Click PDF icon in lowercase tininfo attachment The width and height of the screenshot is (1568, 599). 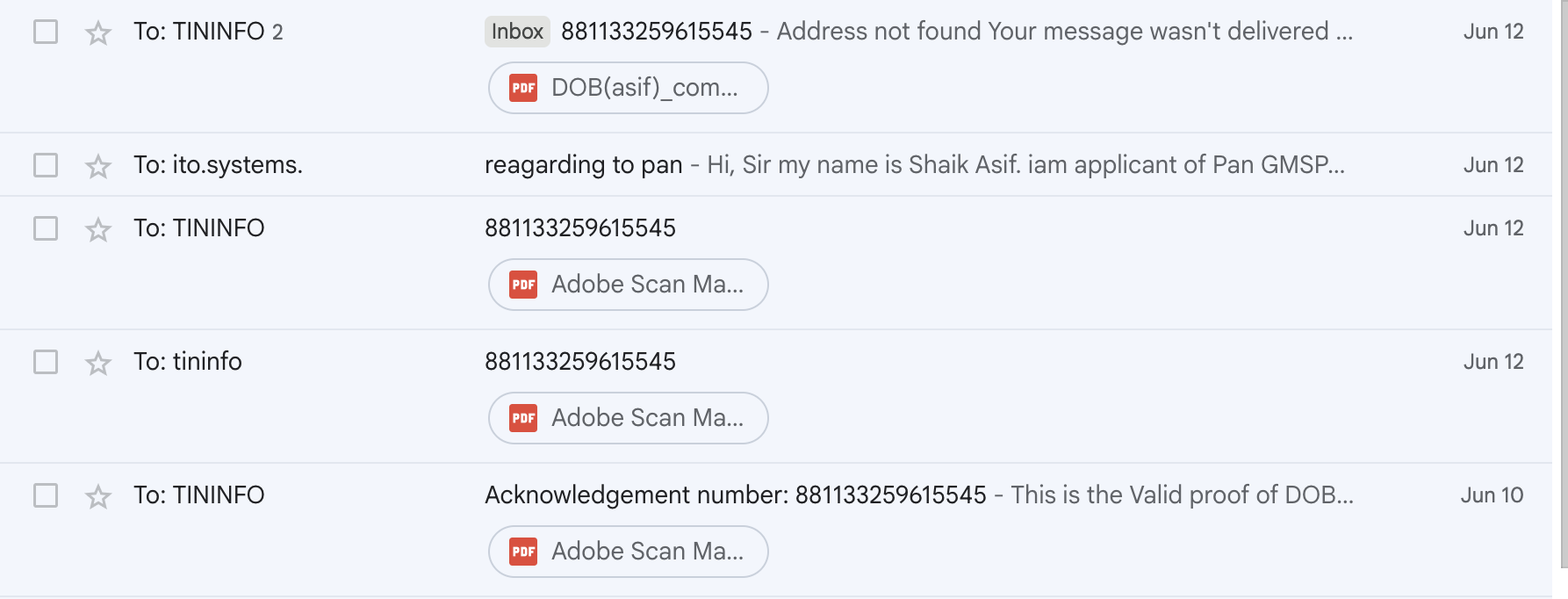pyautogui.click(x=523, y=418)
